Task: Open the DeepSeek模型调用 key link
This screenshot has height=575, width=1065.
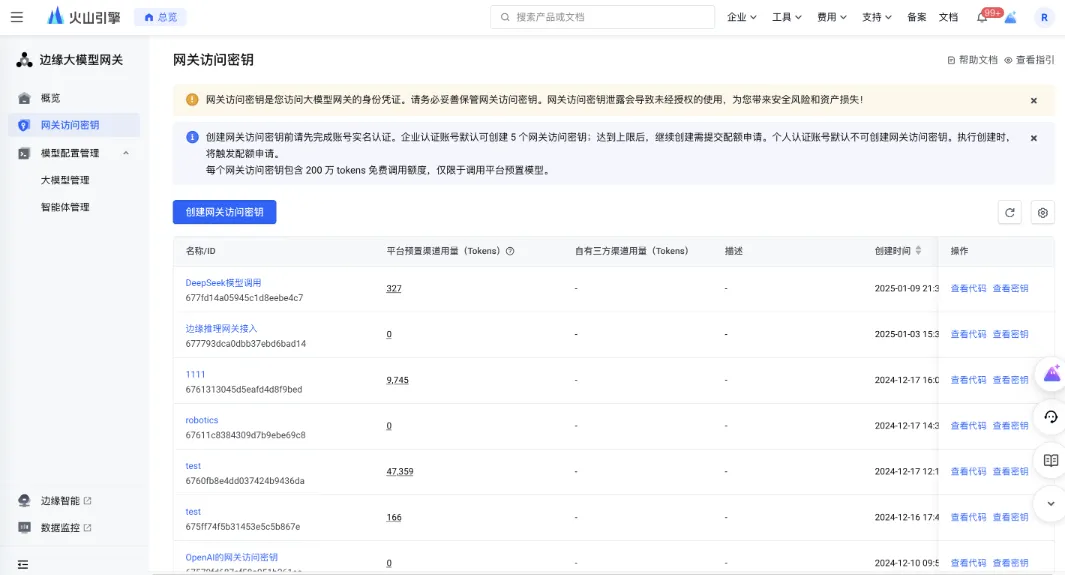Action: (223, 283)
